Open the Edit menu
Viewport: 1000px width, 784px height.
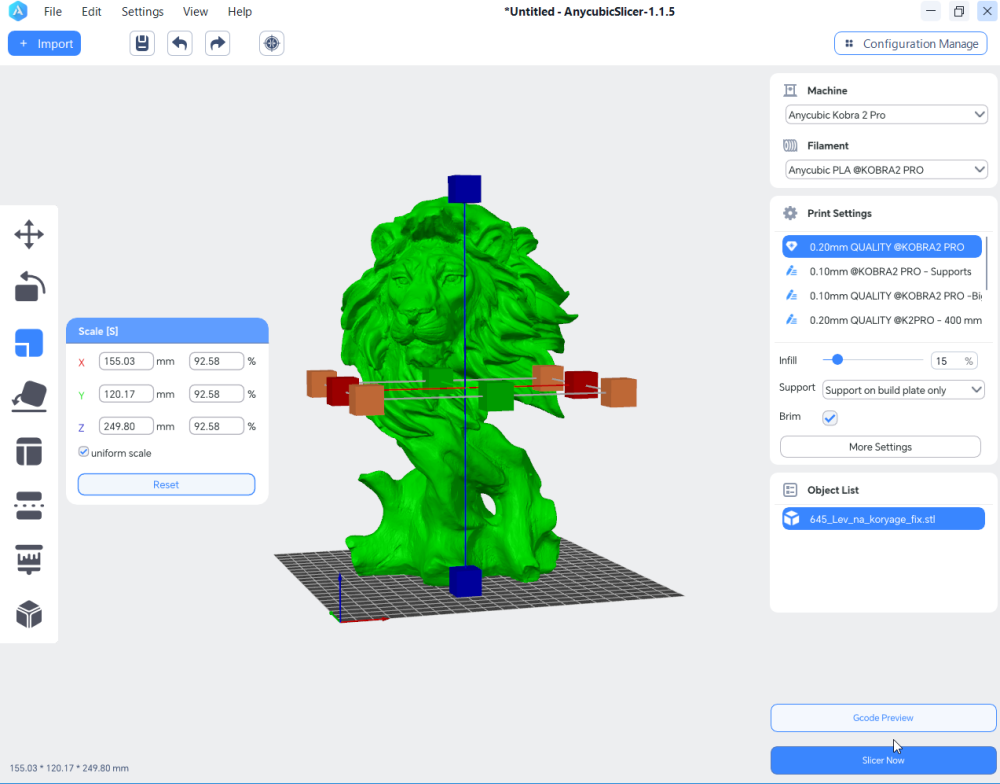(x=91, y=11)
